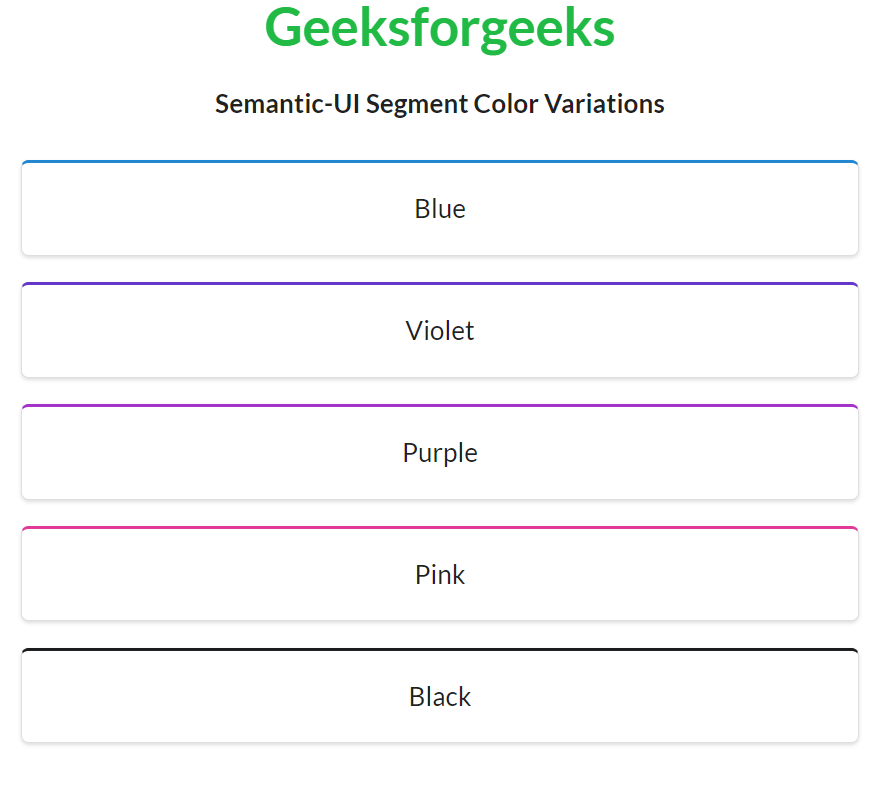
Task: Click the gap between Blue and Violet segments
Action: [440, 269]
